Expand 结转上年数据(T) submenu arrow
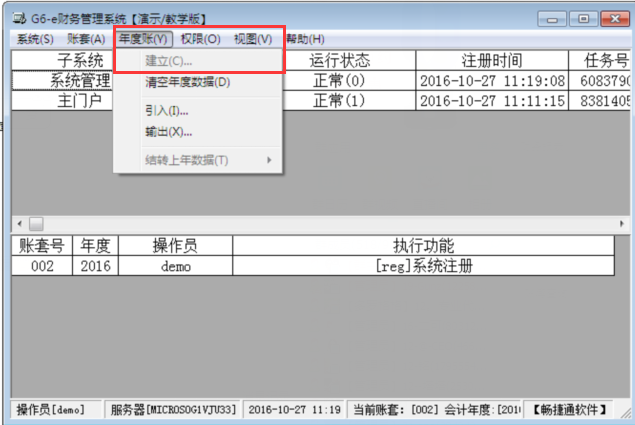635x425 pixels. 269,160
